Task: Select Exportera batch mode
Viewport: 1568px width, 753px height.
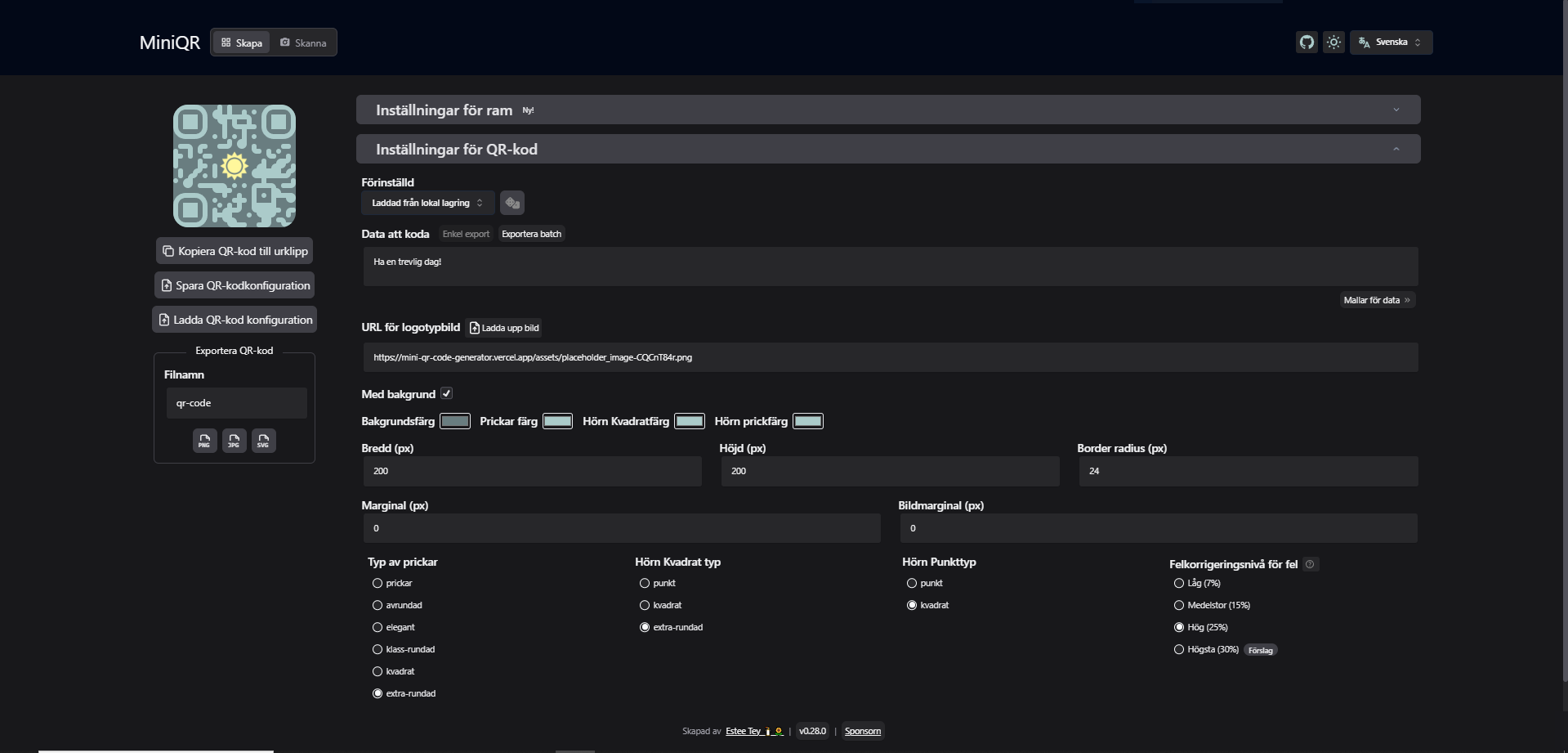Action: [x=531, y=234]
